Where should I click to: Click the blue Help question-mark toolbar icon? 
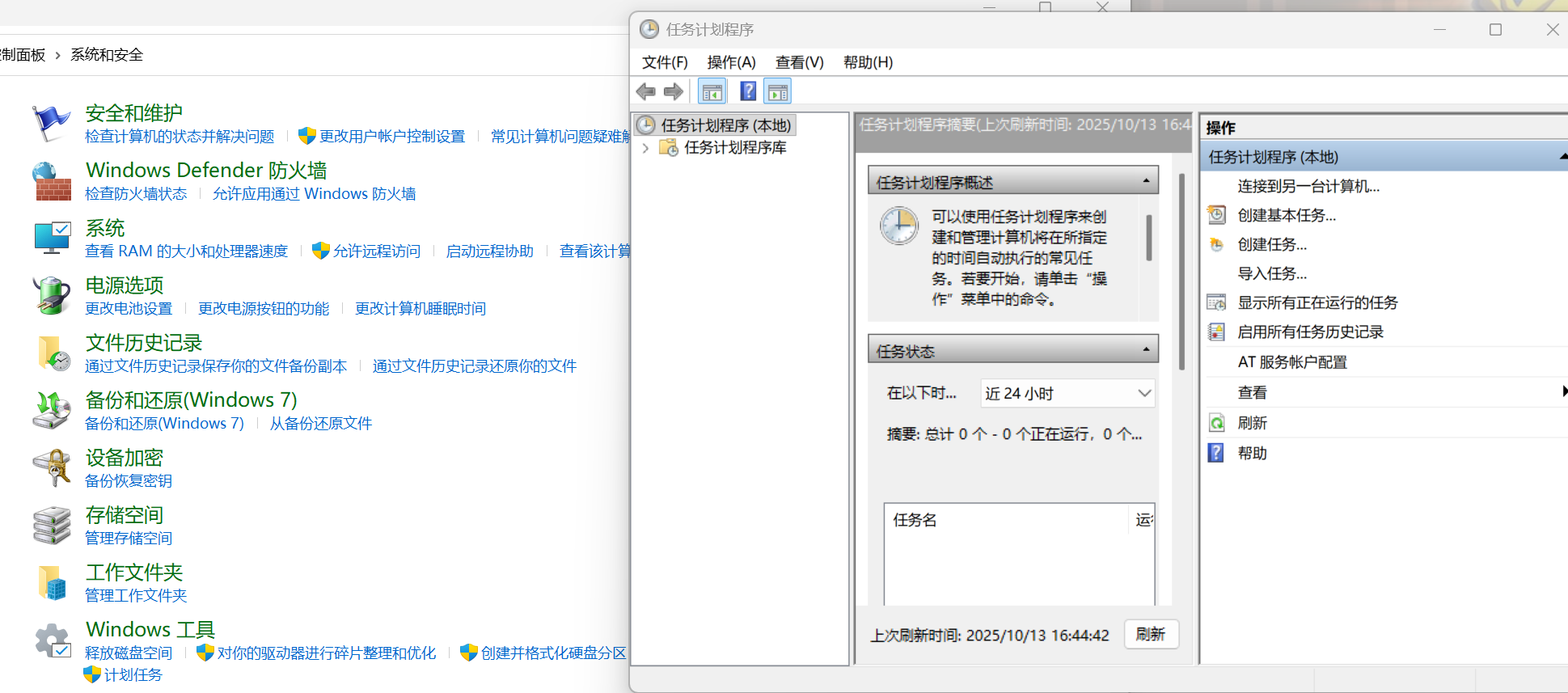[x=749, y=91]
